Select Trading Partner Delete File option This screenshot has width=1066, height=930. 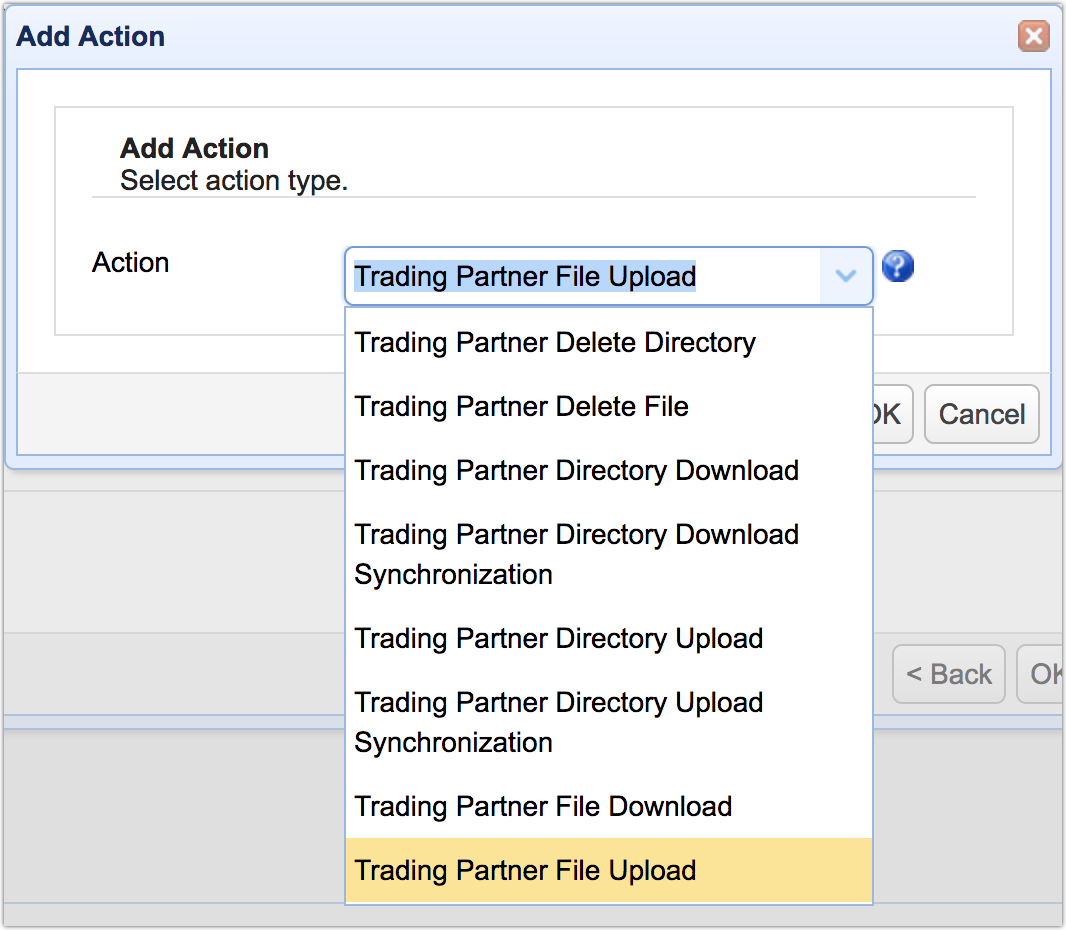[x=609, y=407]
